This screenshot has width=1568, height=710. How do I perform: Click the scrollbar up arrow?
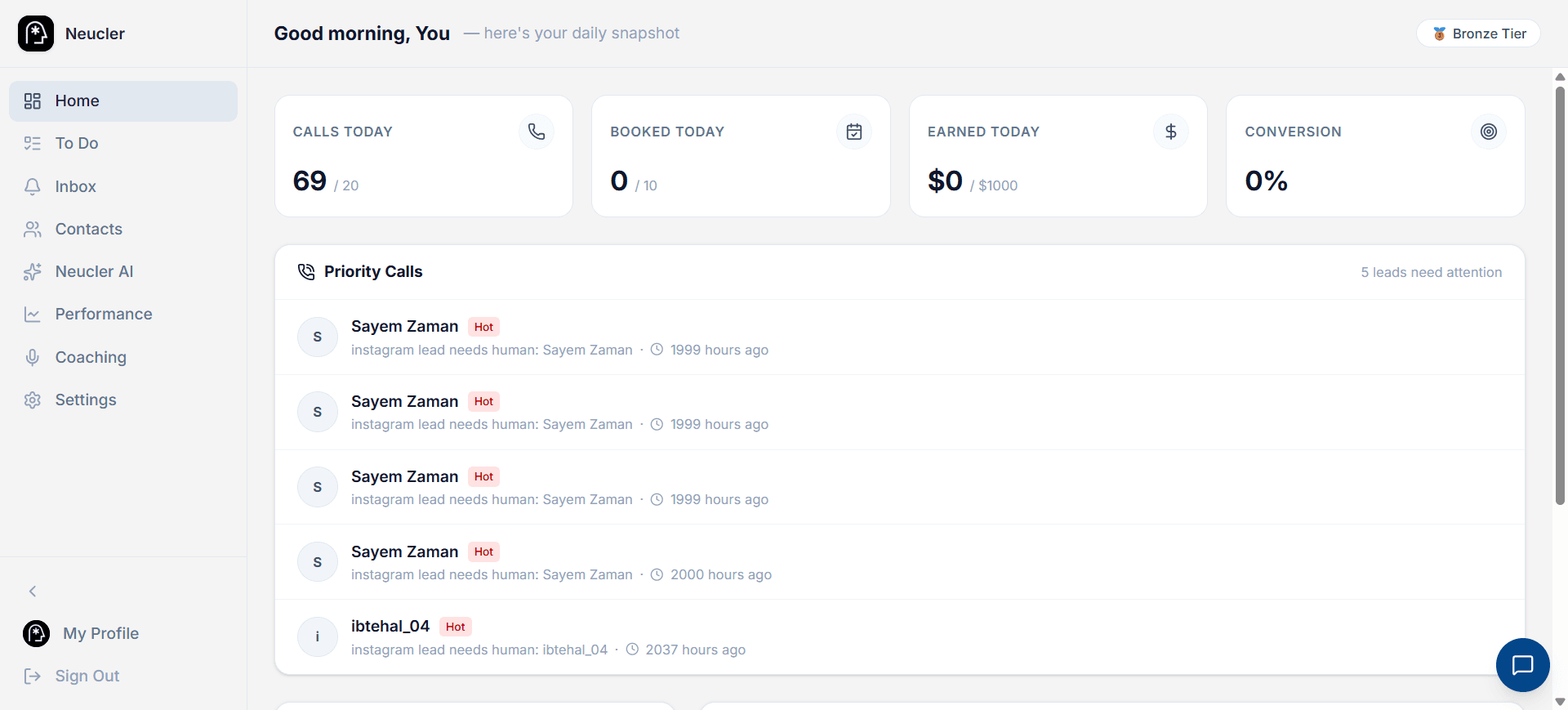tap(1560, 77)
